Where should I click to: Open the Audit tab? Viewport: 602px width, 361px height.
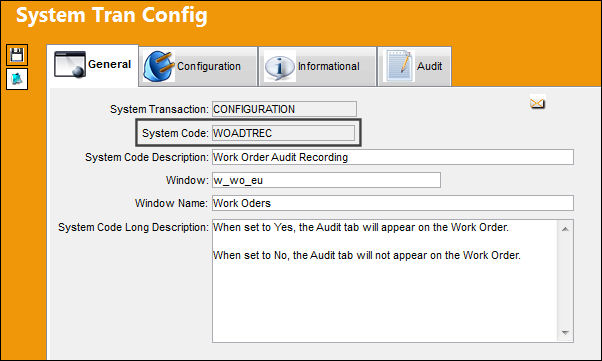pos(415,66)
